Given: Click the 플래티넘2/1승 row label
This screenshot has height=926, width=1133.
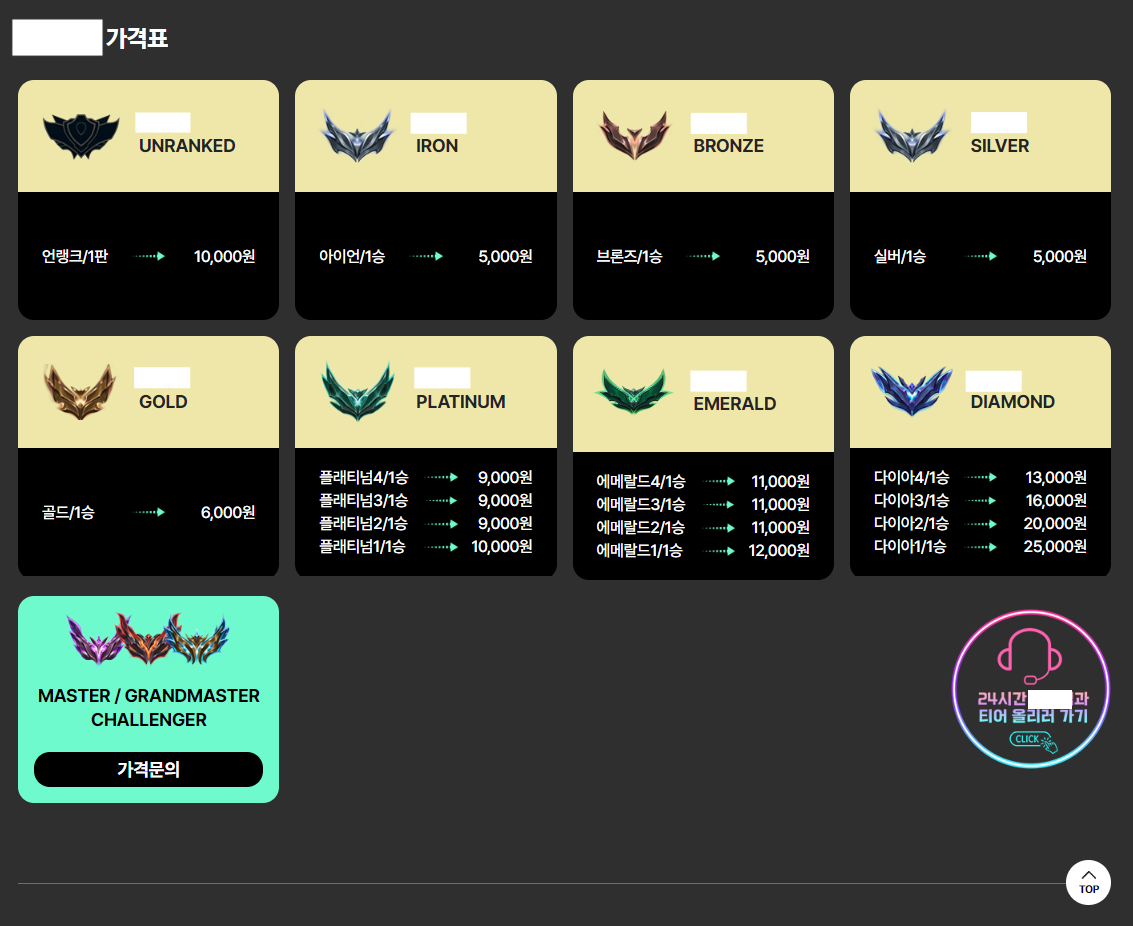Looking at the screenshot, I should (x=363, y=524).
